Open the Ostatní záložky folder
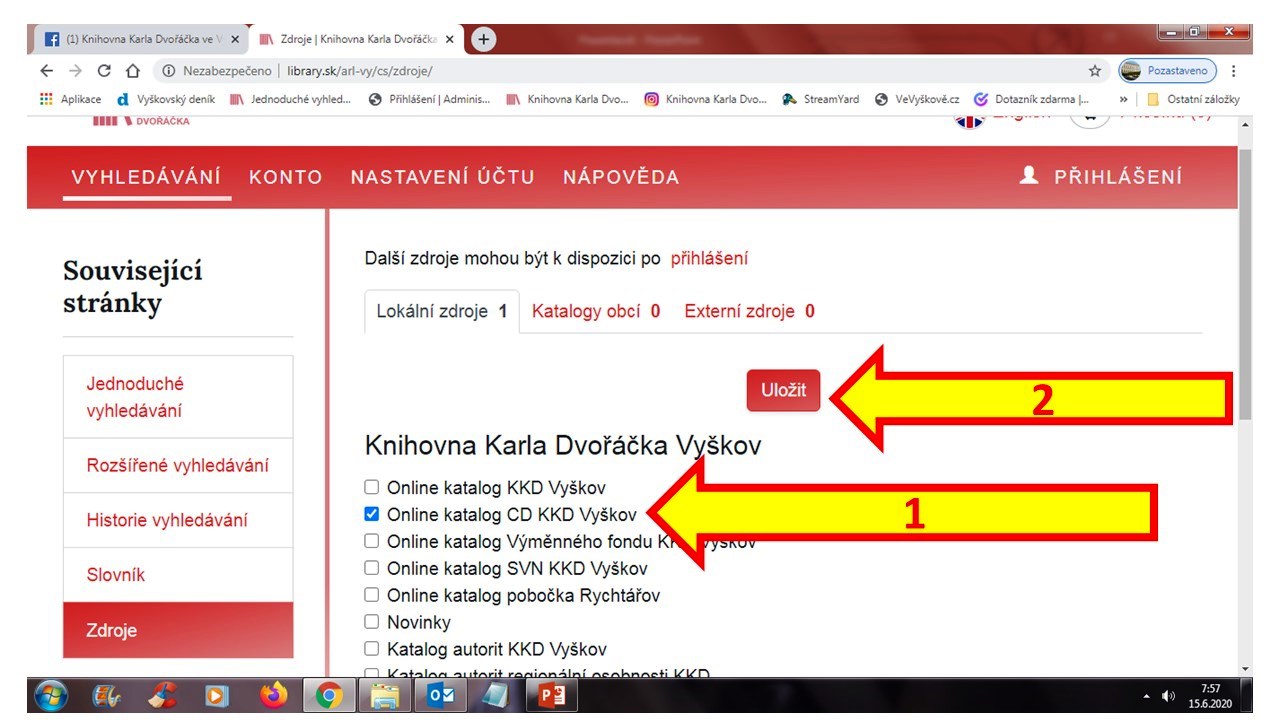Viewport: 1280px width, 720px height. click(x=1193, y=99)
